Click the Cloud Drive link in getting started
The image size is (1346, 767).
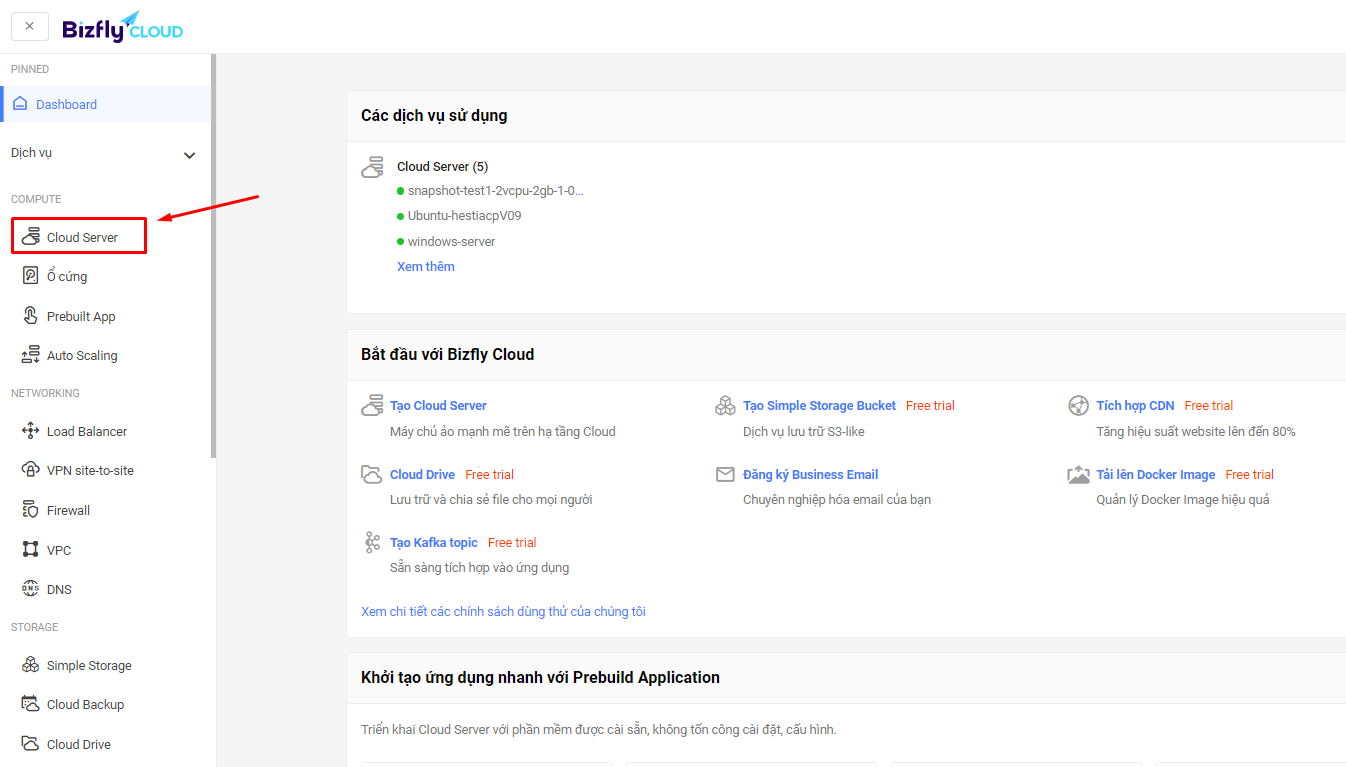click(x=422, y=474)
